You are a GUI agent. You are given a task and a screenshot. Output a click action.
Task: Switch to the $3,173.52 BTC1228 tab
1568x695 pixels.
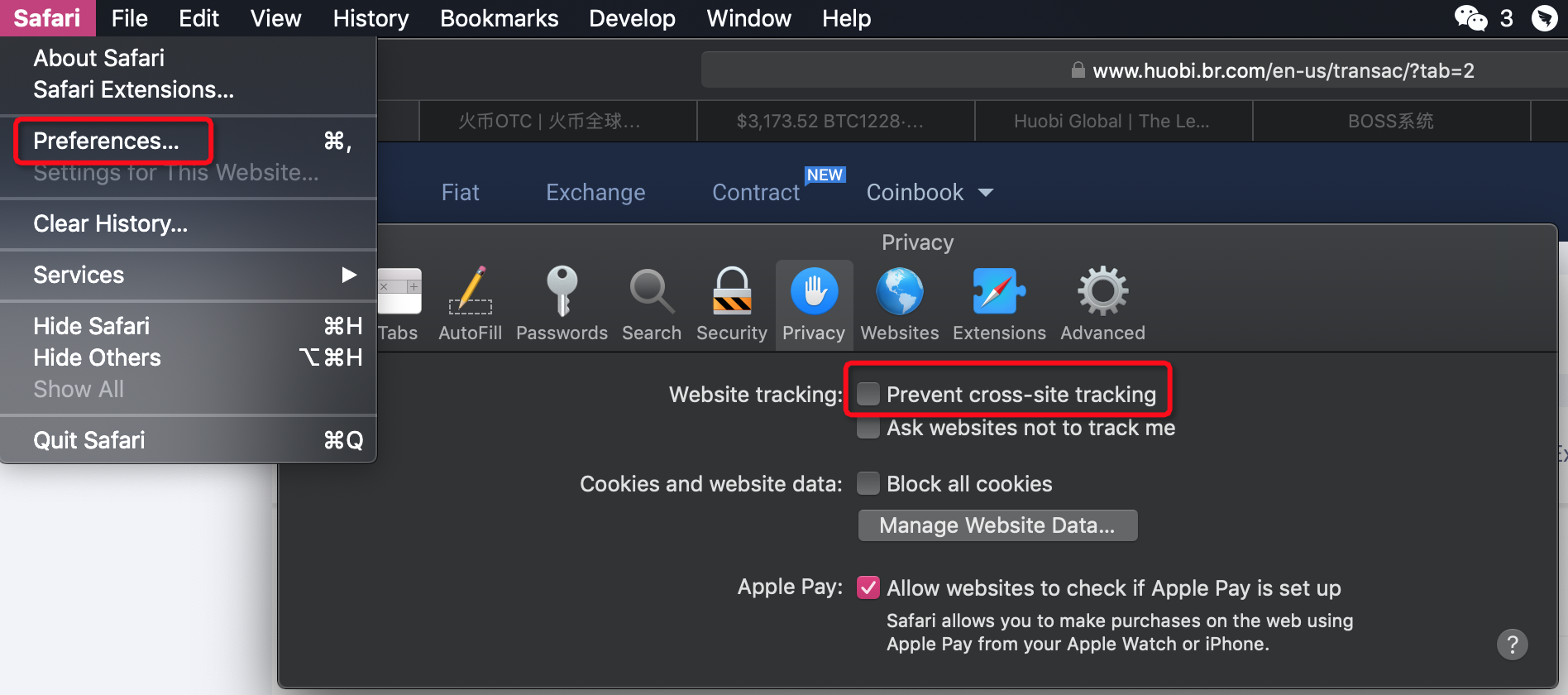click(835, 121)
